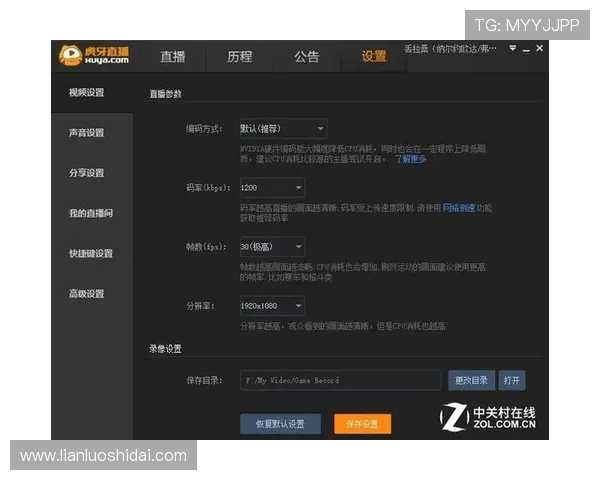Open 我的直播间 in the sidebar

(91, 213)
